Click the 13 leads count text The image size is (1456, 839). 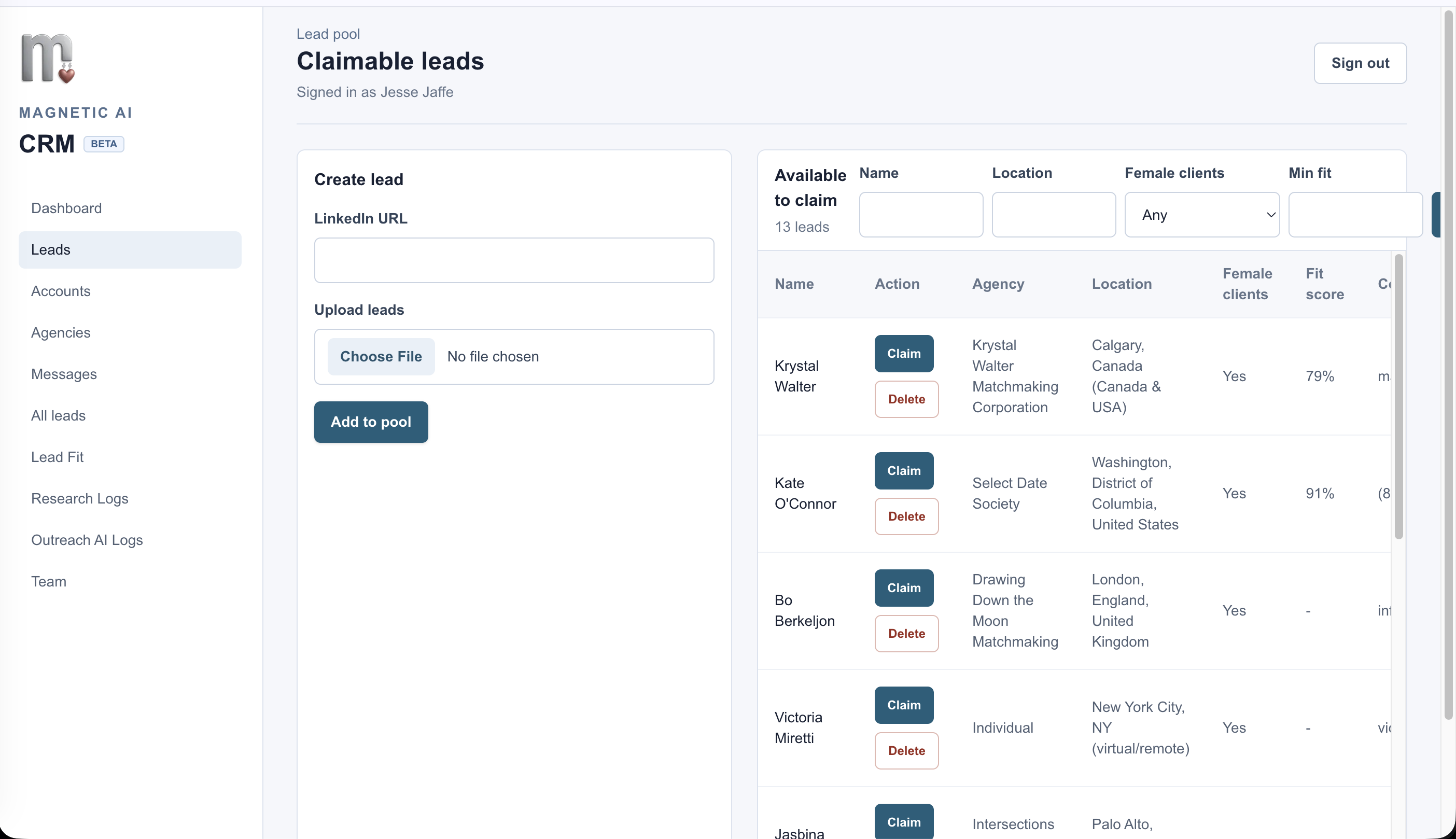point(802,227)
